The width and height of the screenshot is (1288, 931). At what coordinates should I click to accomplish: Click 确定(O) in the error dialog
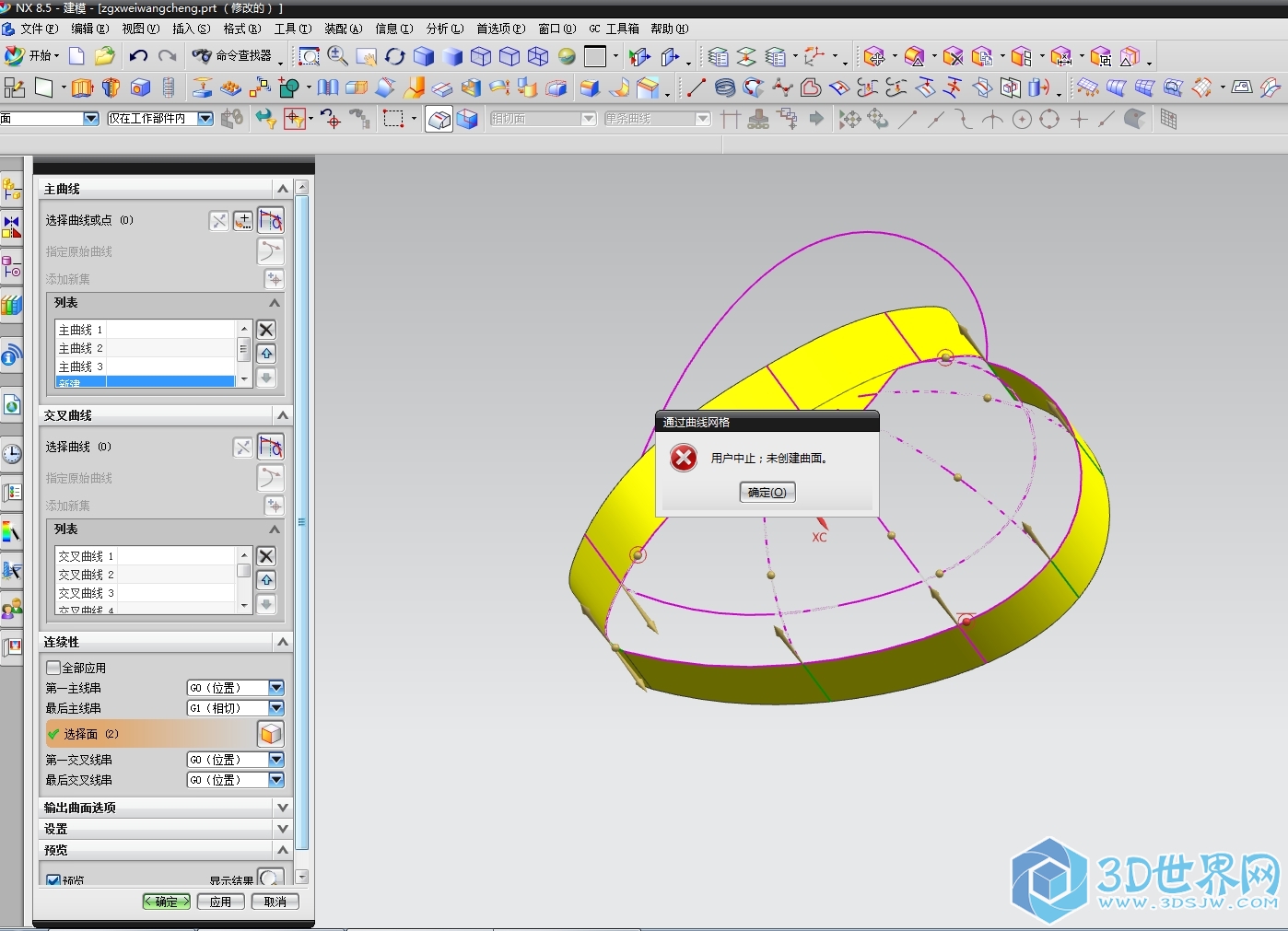(x=767, y=493)
